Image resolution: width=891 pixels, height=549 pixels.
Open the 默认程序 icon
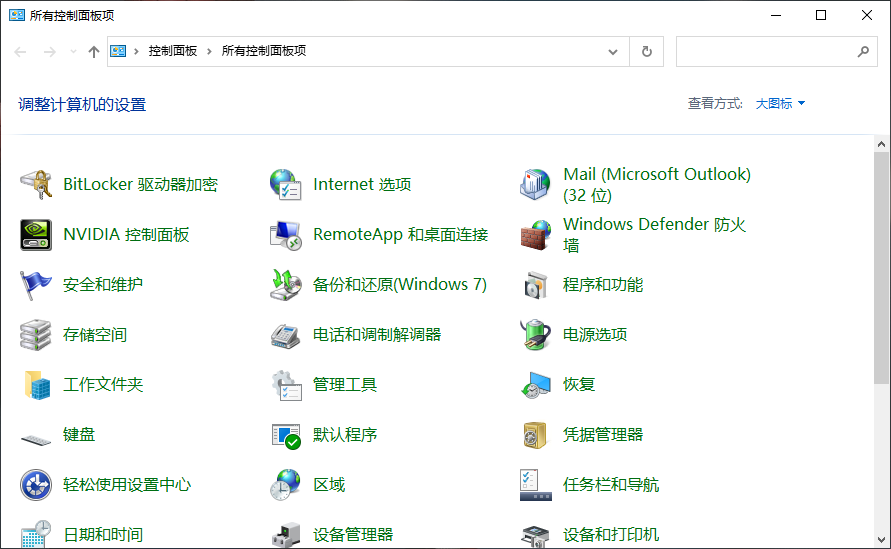(x=286, y=435)
